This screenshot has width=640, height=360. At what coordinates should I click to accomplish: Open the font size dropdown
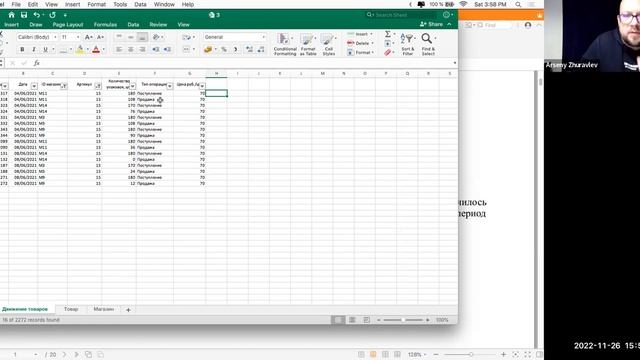click(78, 37)
